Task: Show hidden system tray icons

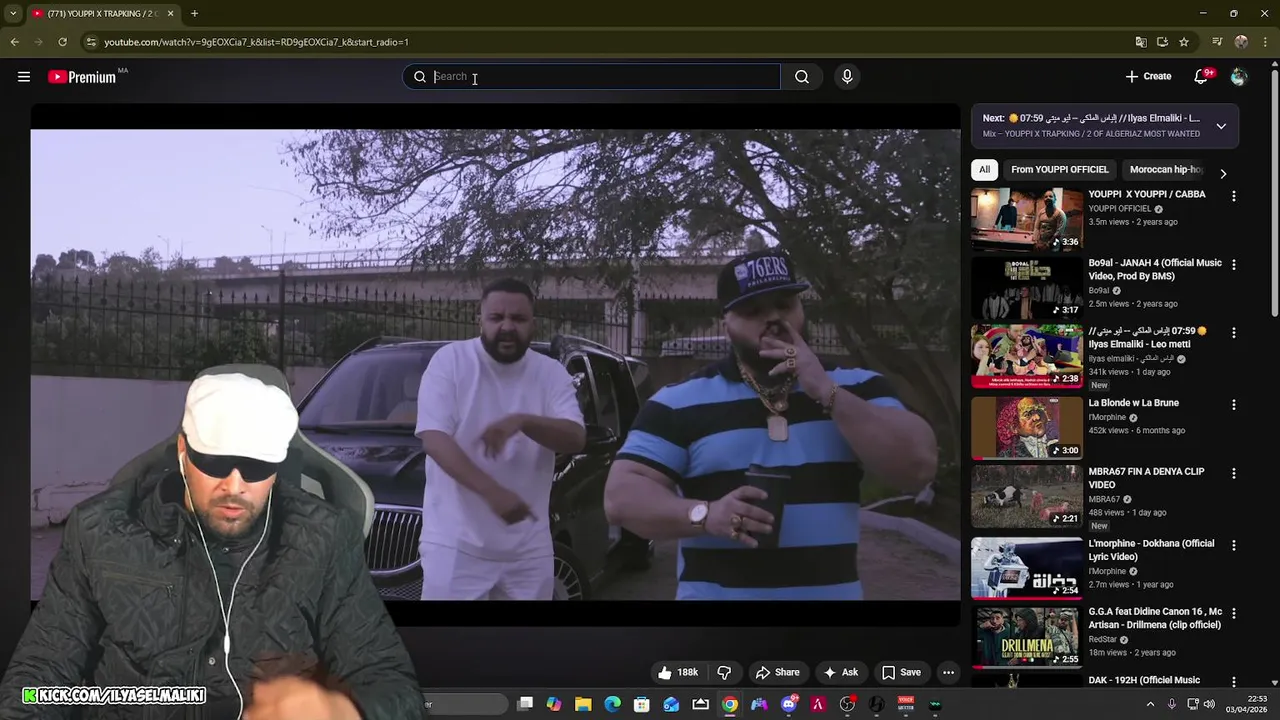Action: (x=1150, y=704)
